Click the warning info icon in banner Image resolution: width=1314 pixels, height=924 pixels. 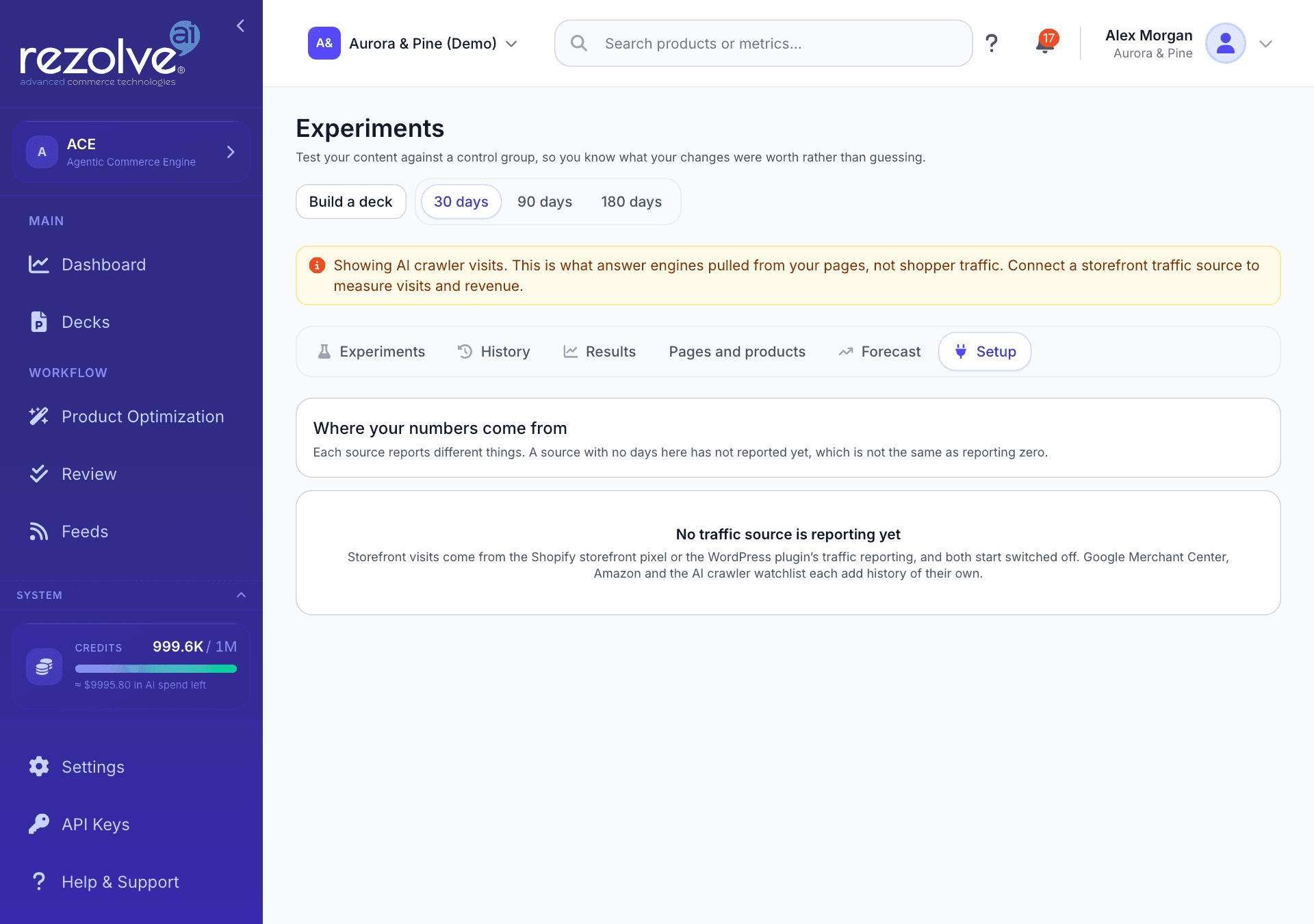317,266
